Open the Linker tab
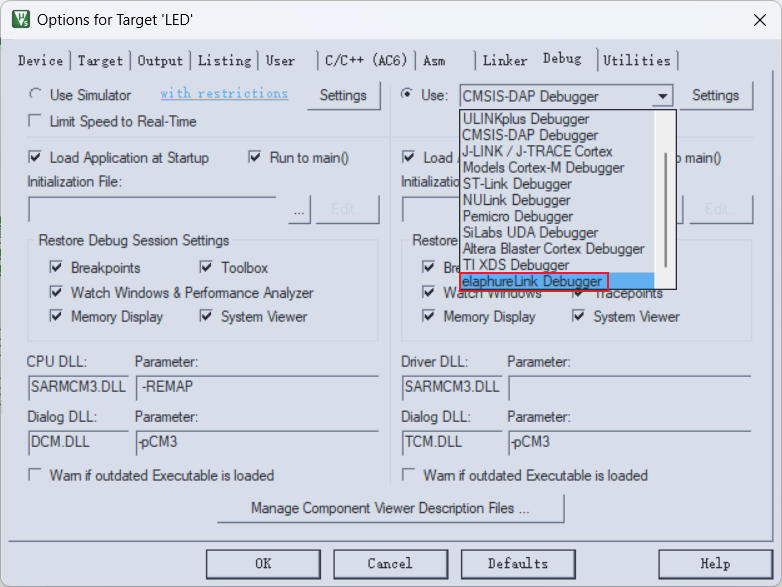This screenshot has height=587, width=782. coord(505,61)
